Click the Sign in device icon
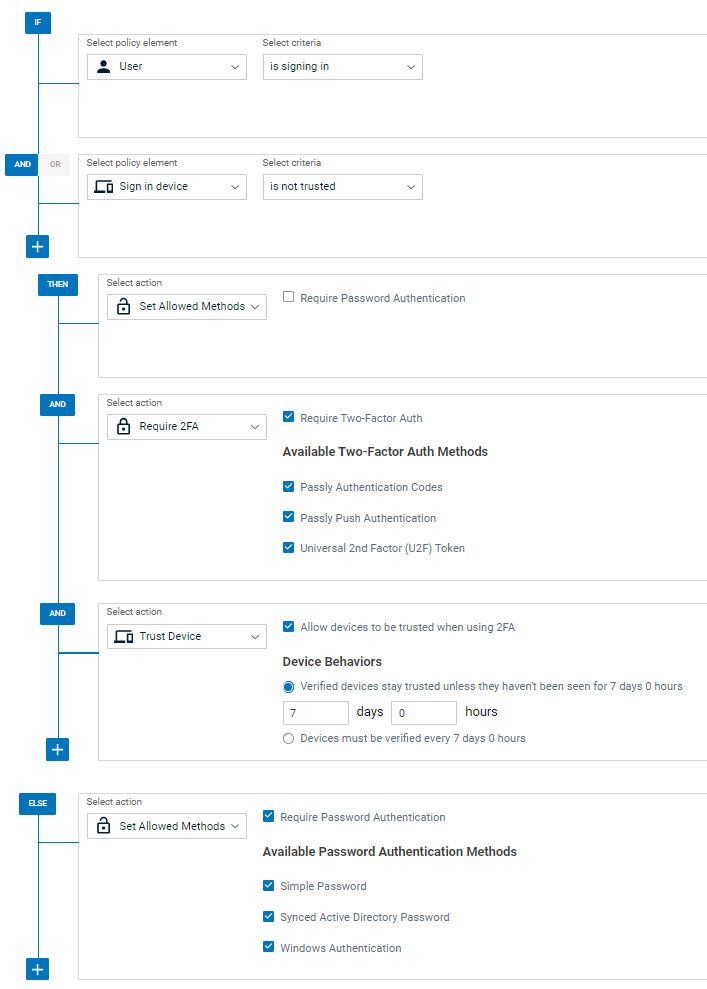707x989 pixels. click(103, 187)
